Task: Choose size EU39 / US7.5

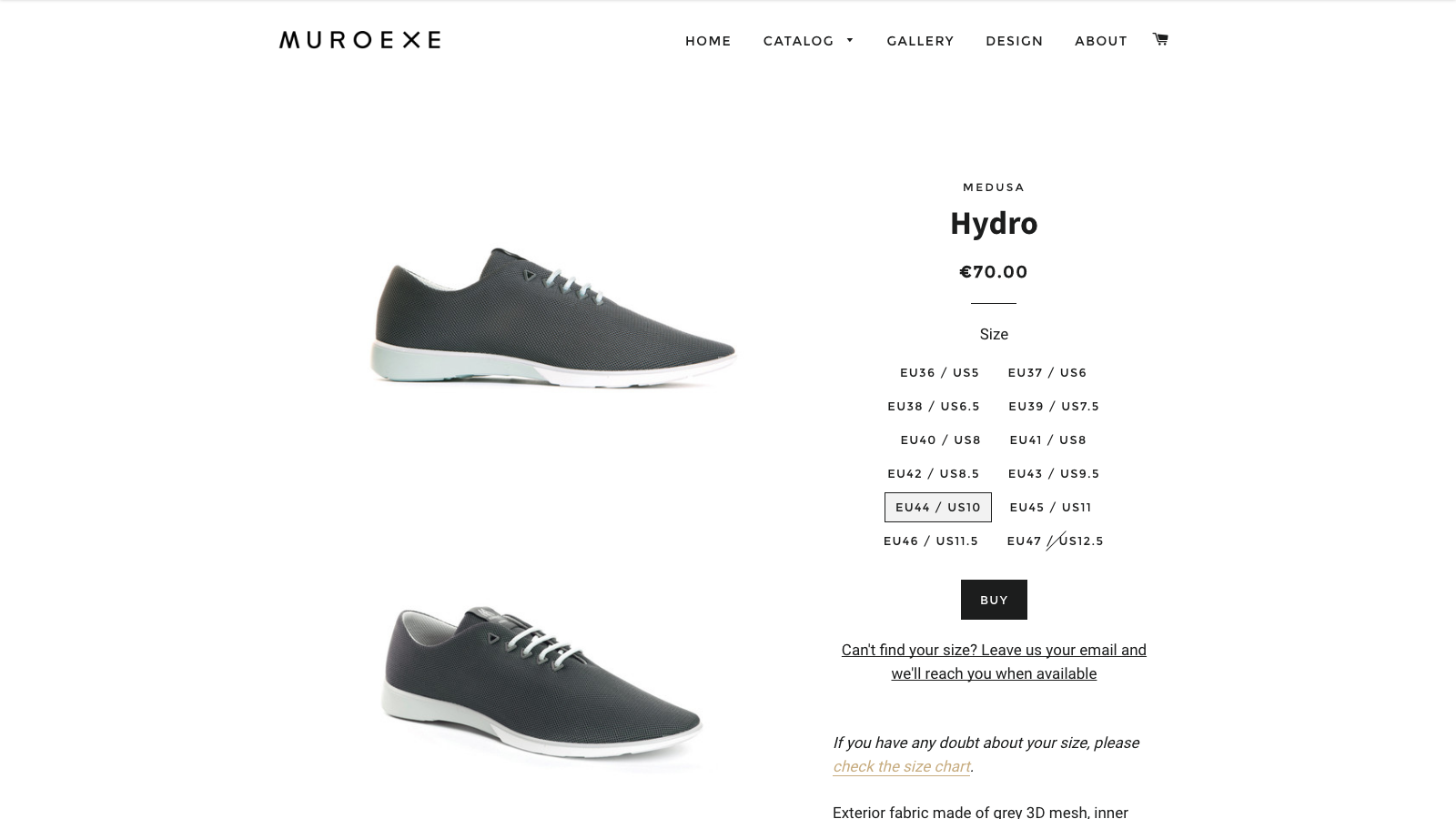Action: pyautogui.click(x=1054, y=407)
